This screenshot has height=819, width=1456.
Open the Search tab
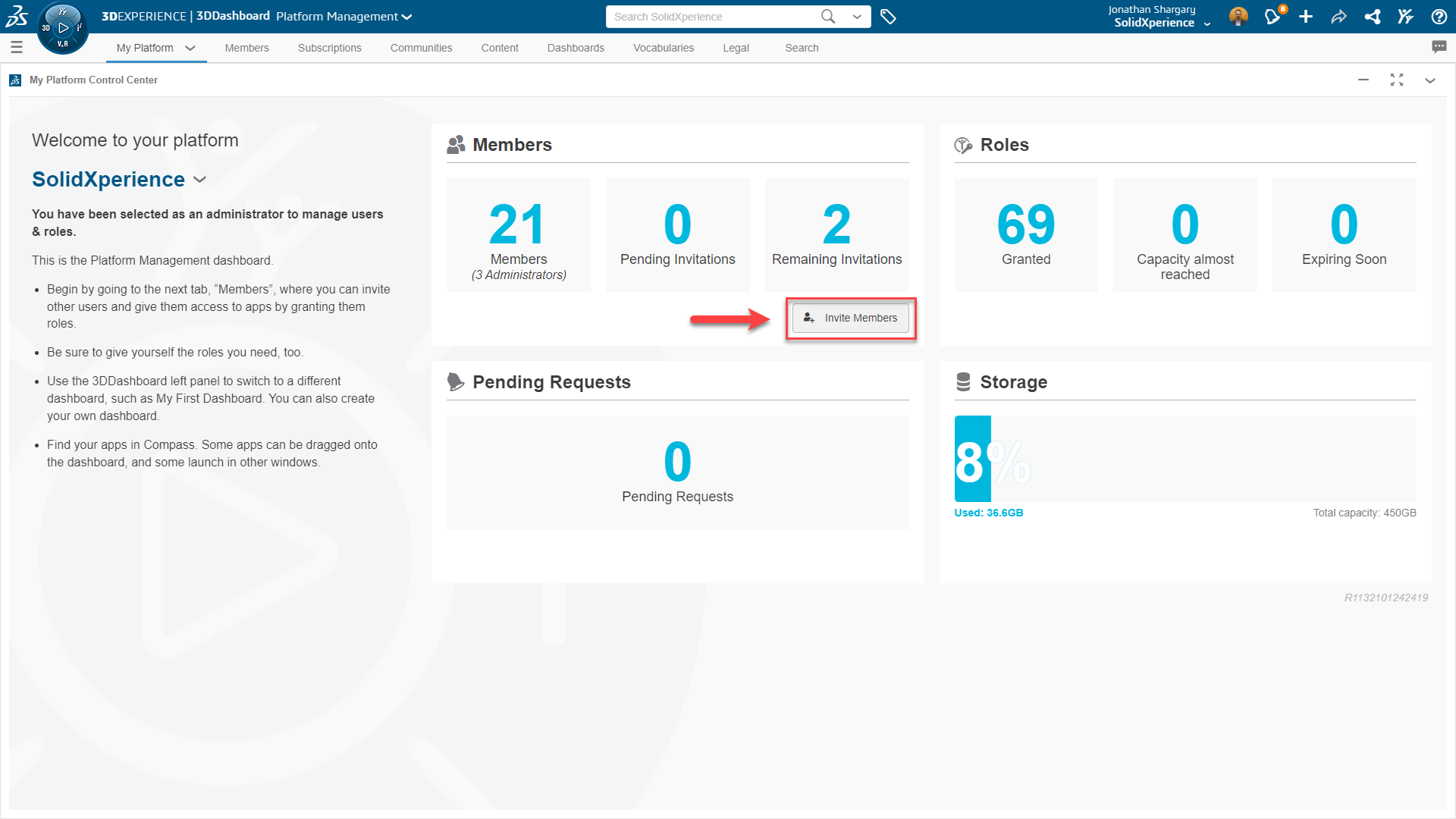(802, 48)
